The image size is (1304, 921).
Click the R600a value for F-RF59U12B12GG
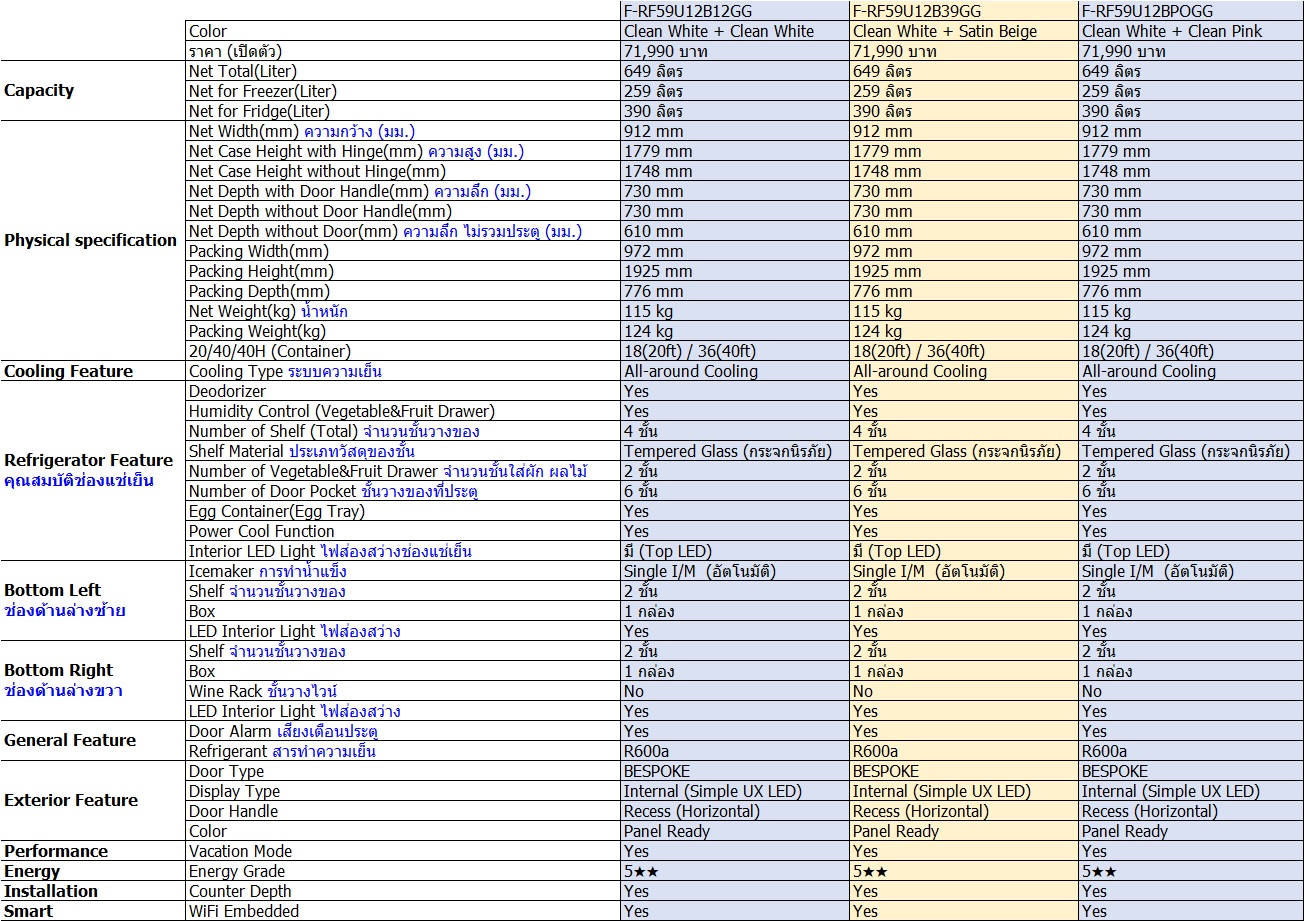(x=647, y=751)
